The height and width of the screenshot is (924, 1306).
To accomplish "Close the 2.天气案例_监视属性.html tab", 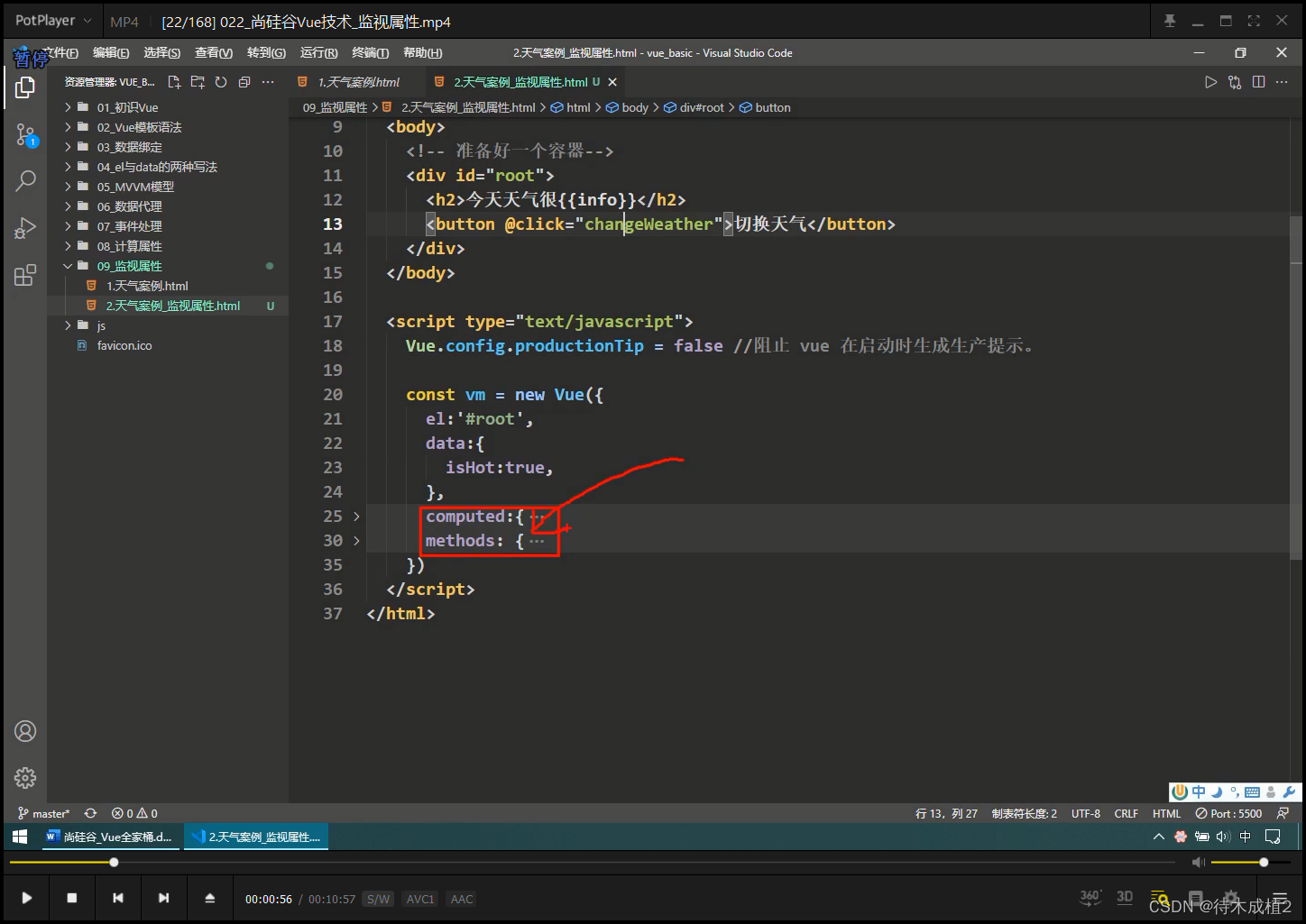I will tap(612, 82).
